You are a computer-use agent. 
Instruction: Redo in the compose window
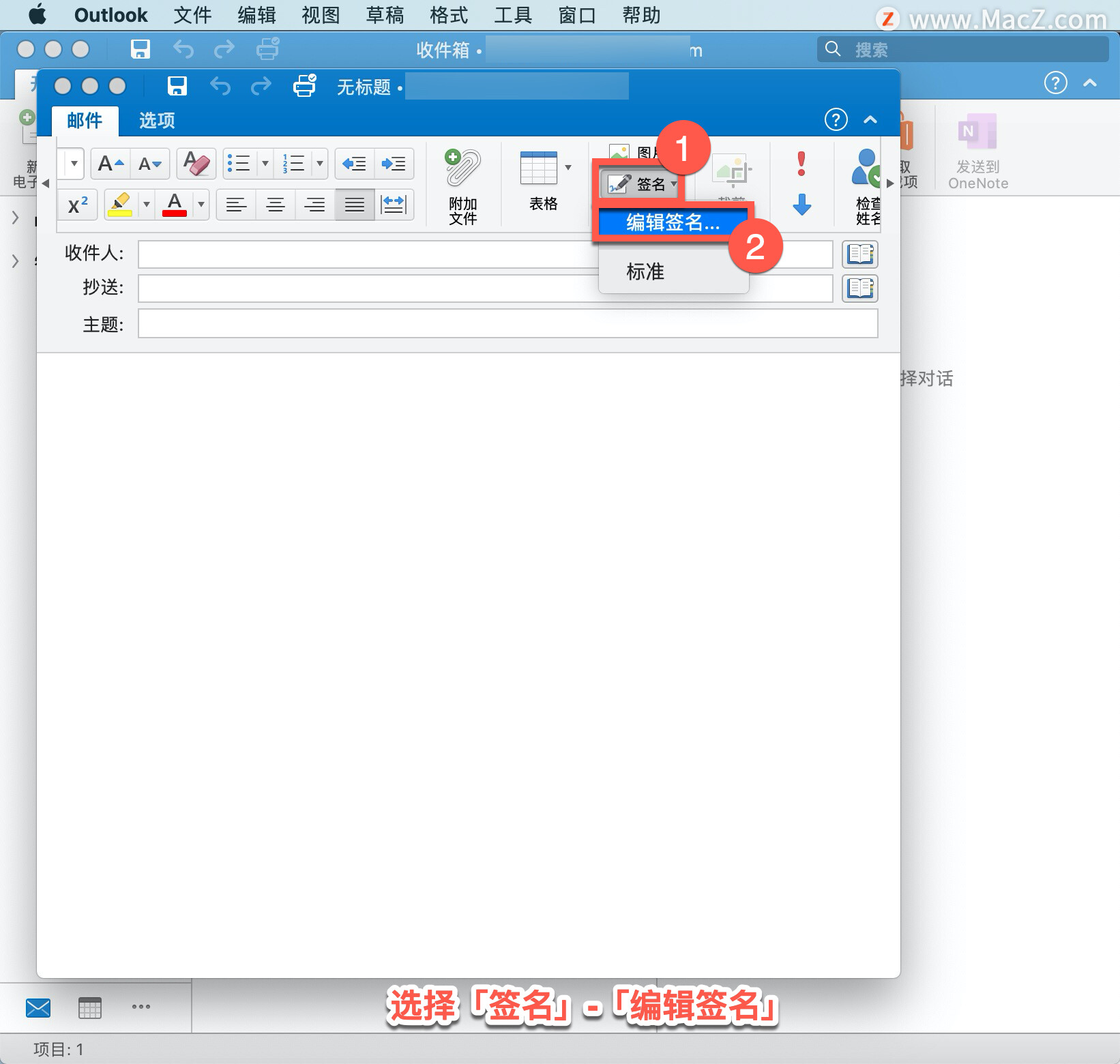coord(261,86)
